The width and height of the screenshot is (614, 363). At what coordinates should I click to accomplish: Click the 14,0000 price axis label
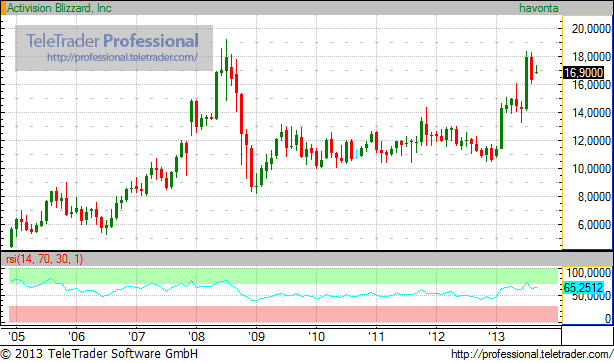[591, 113]
